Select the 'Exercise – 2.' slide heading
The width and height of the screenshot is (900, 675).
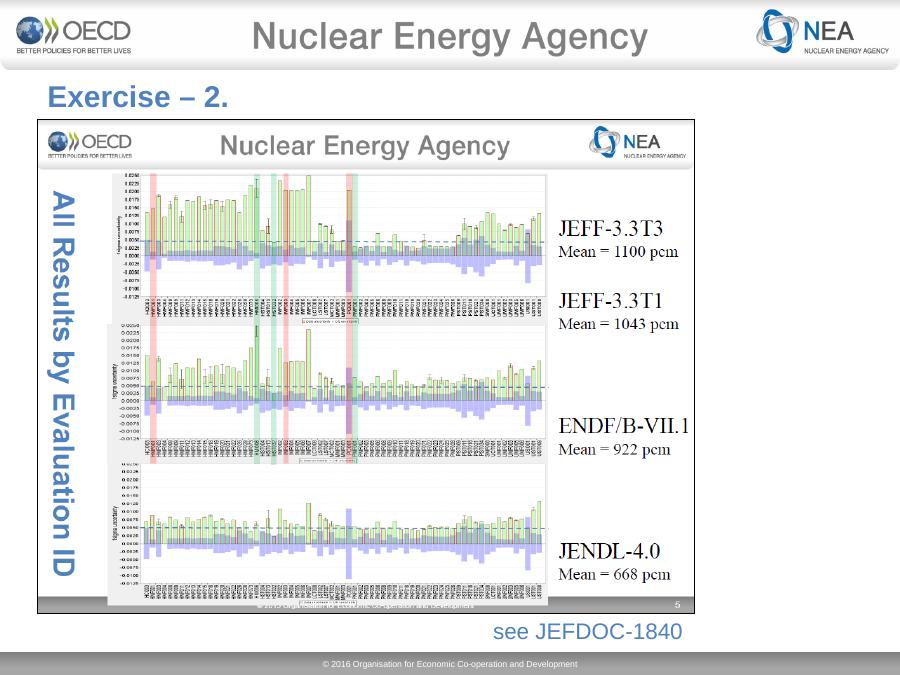tap(138, 98)
